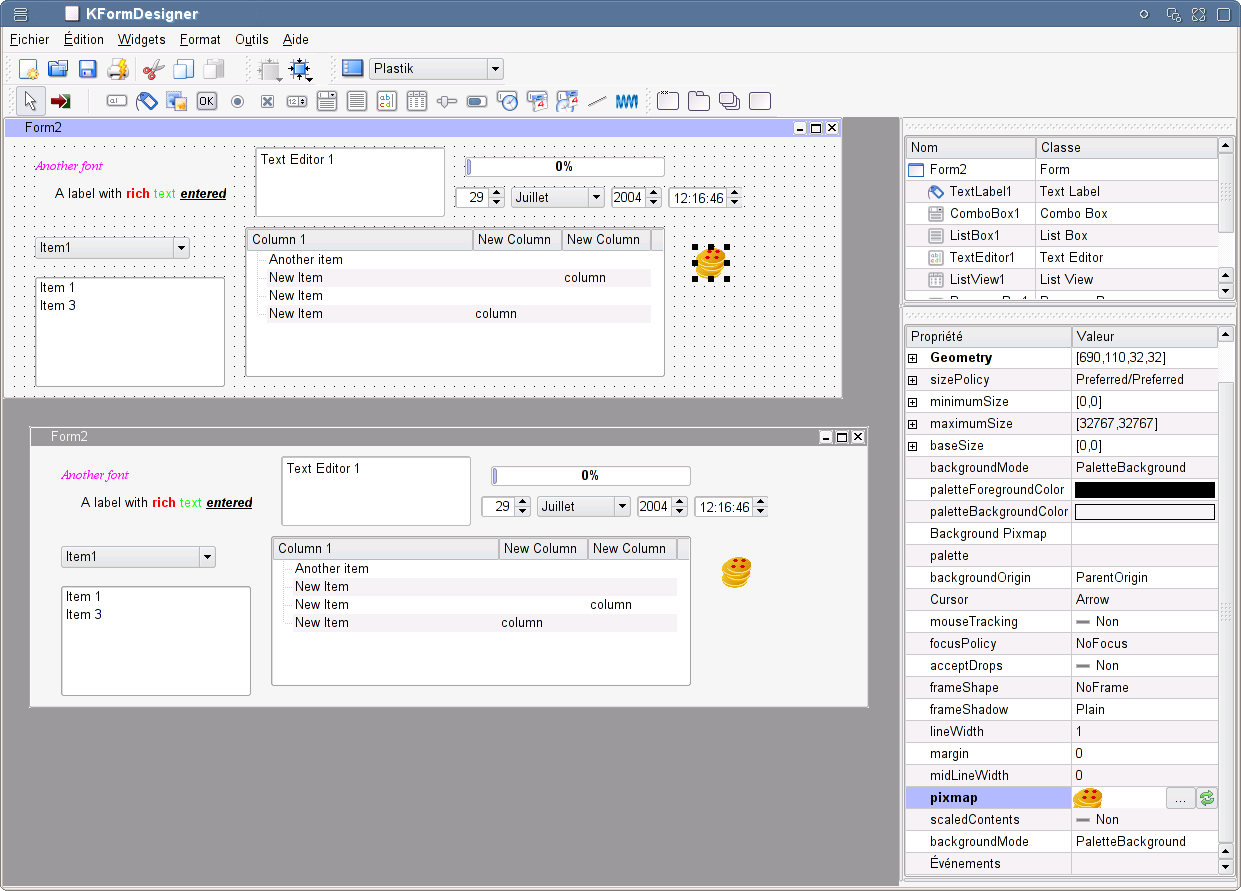Expand the maximumSize property
Viewport: 1241px width, 891px height.
point(912,423)
